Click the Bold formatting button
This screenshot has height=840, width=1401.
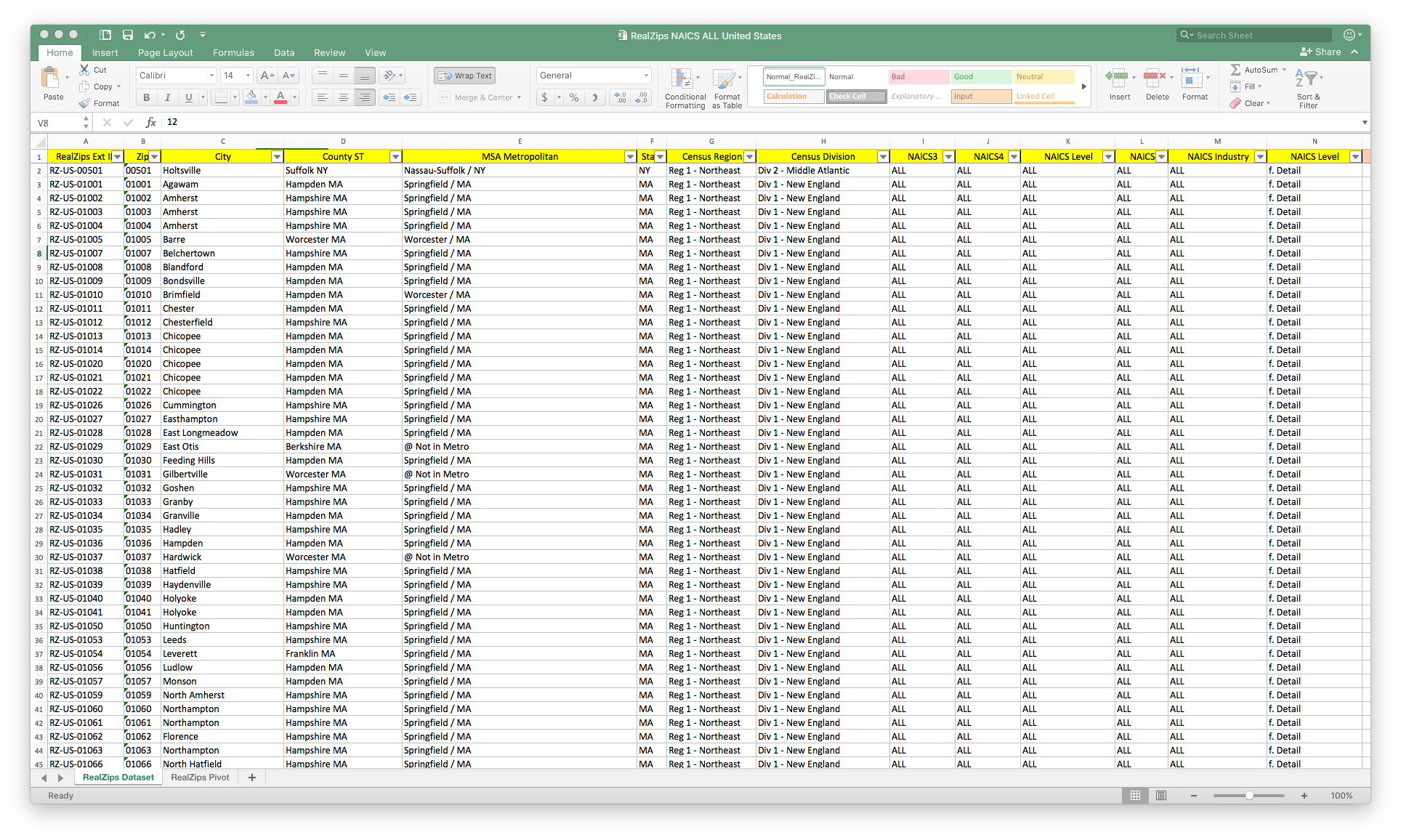[x=147, y=97]
